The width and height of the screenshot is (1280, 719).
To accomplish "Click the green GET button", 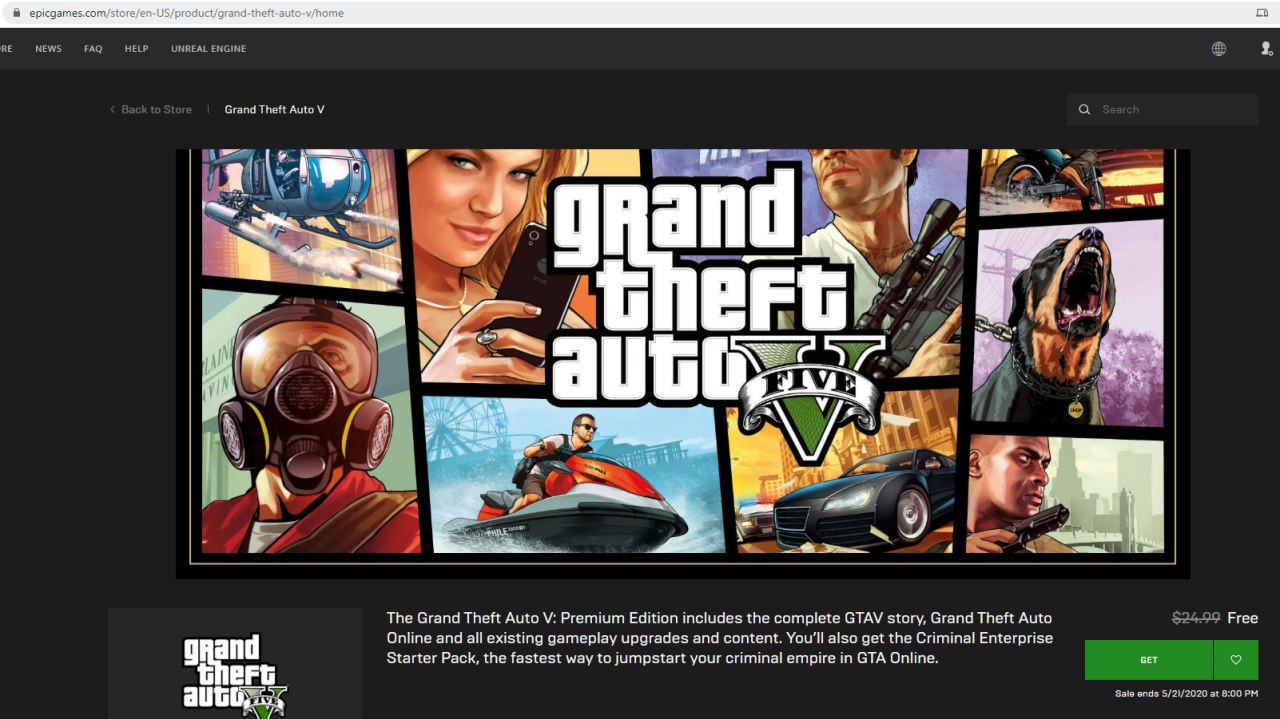I will coord(1149,660).
